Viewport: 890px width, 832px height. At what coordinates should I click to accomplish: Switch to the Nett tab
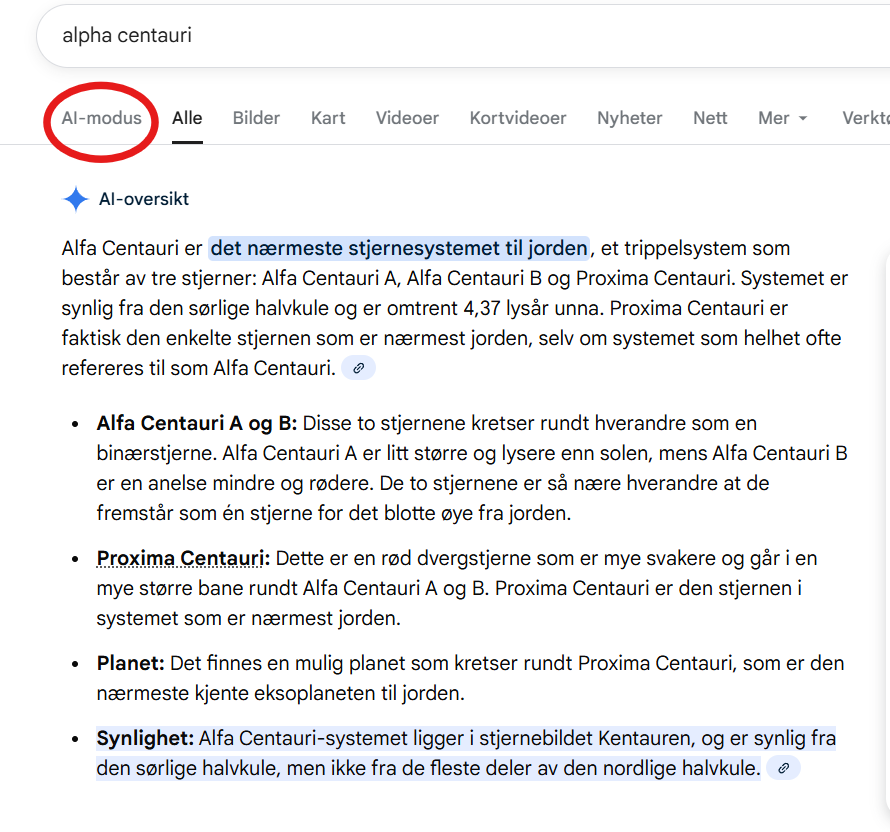710,118
